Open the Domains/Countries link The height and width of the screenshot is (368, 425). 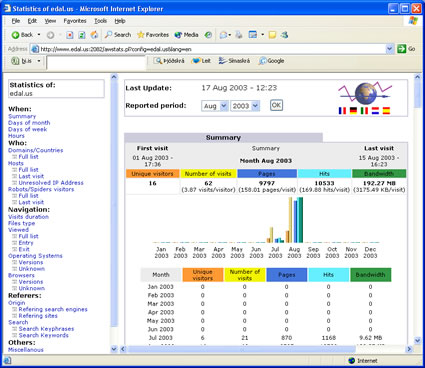pos(35,150)
